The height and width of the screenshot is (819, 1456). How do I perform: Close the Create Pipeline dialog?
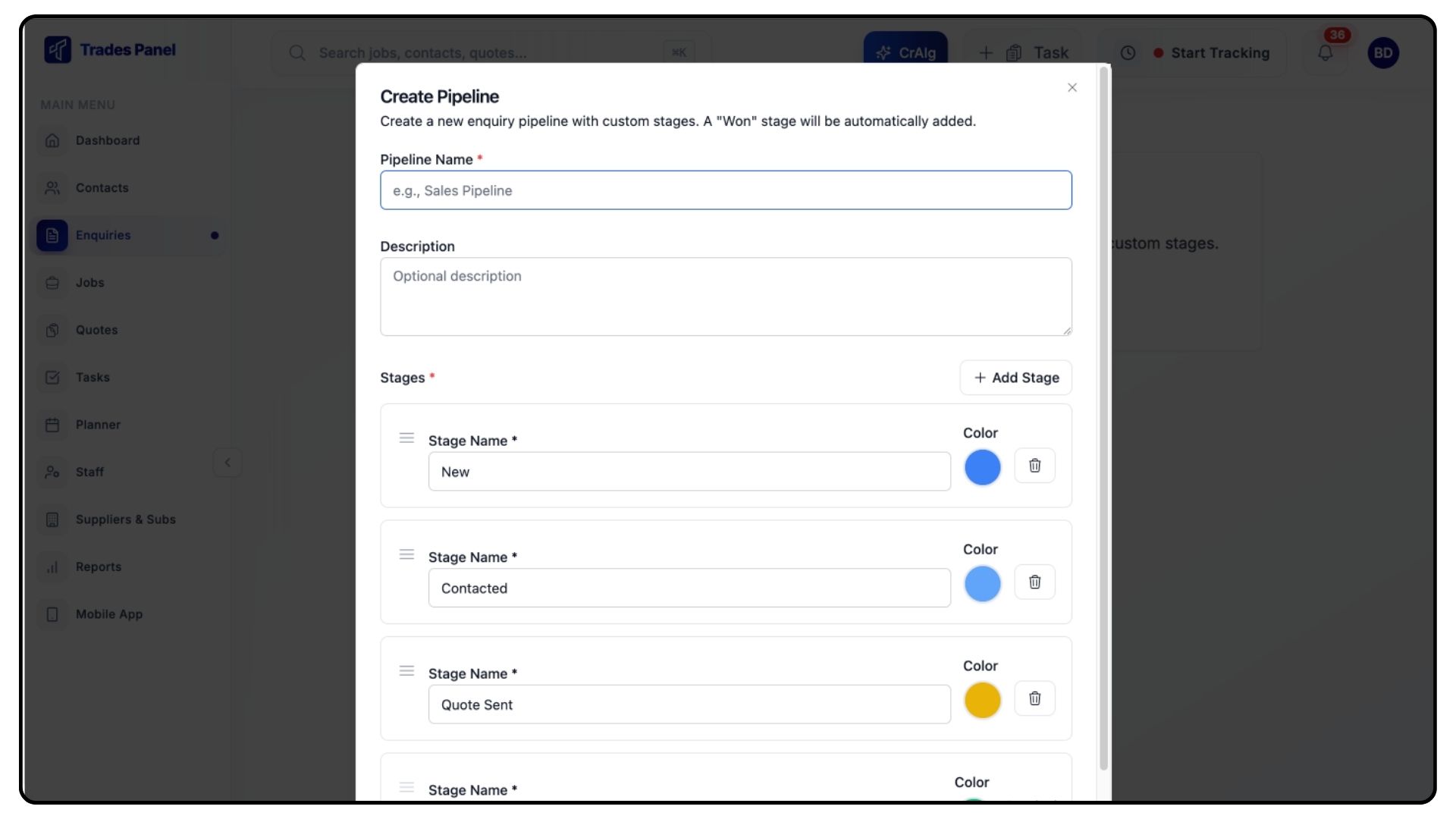coord(1072,88)
